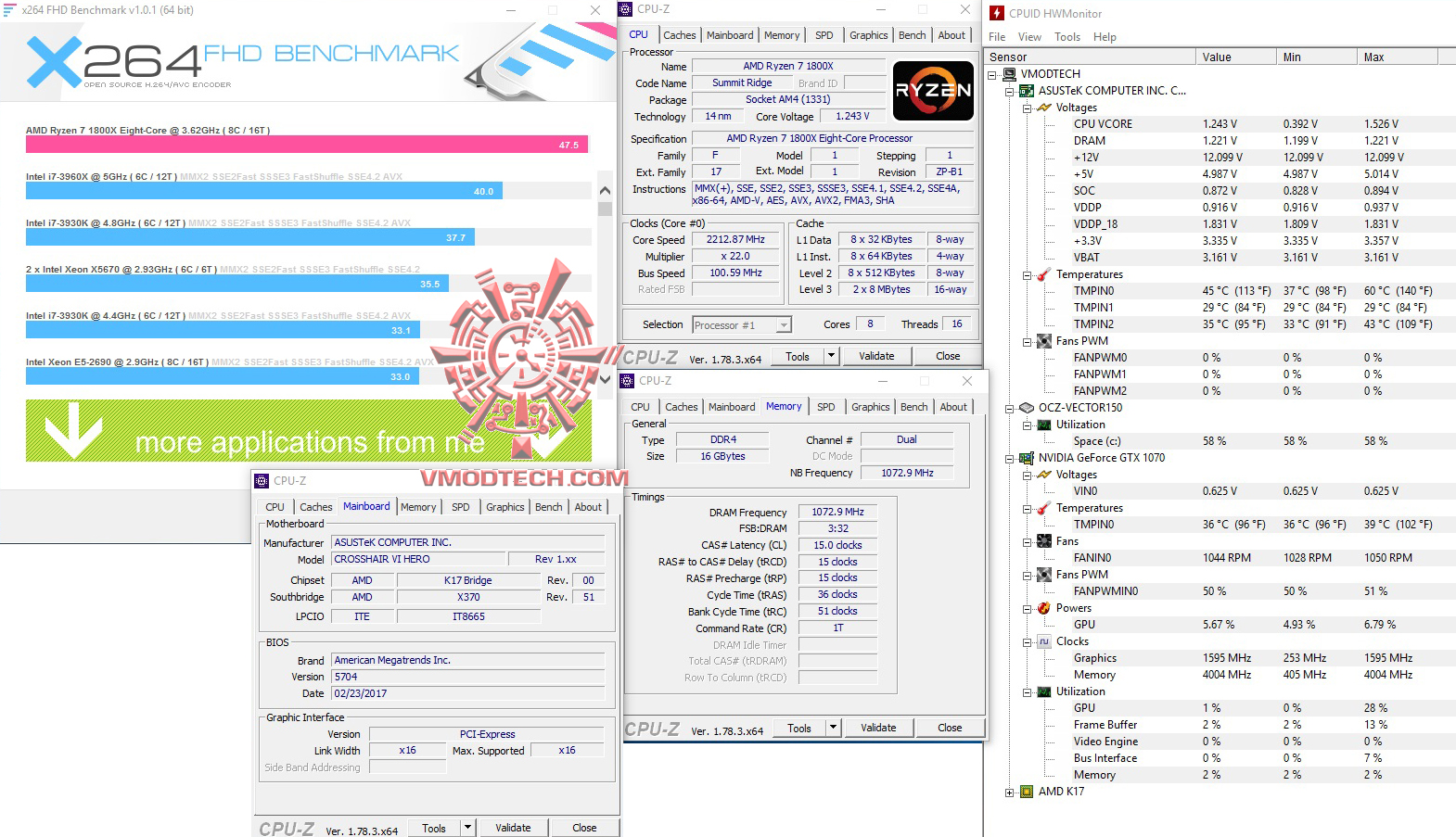Screen dimensions: 1456x837
Task: Collapse the NVIDIA GeForce GTX 1070 node
Action: (1010, 458)
